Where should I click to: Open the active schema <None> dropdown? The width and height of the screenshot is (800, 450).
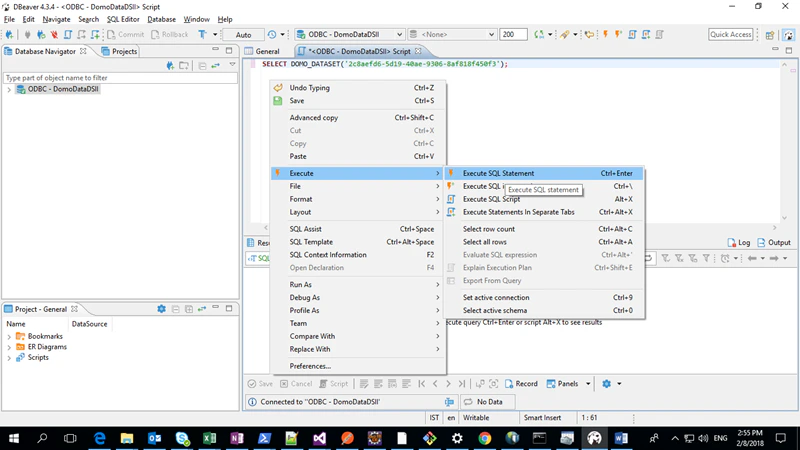tap(452, 35)
